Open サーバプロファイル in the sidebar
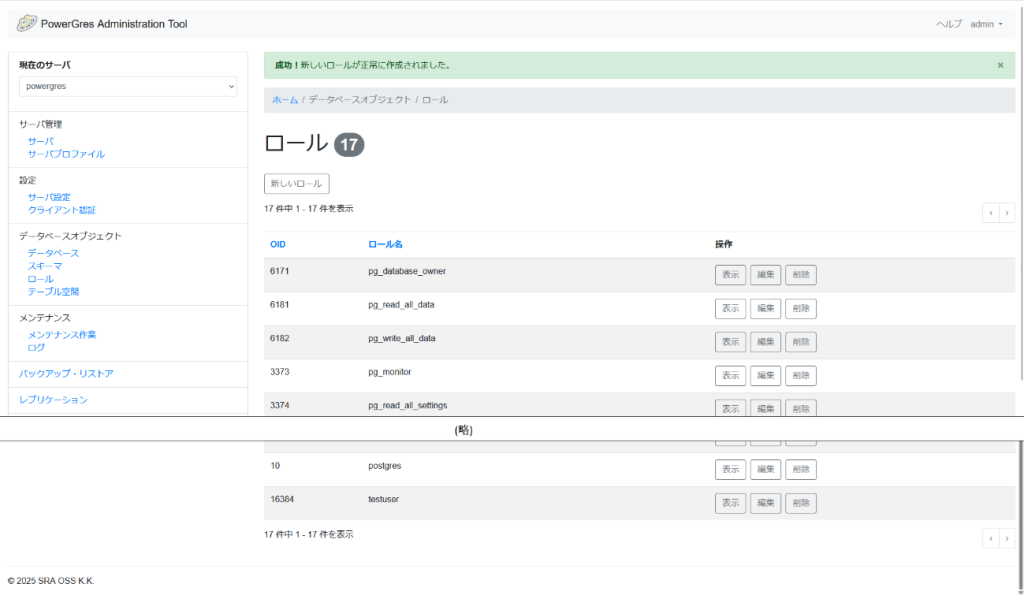The height and width of the screenshot is (595, 1024). coord(66,154)
